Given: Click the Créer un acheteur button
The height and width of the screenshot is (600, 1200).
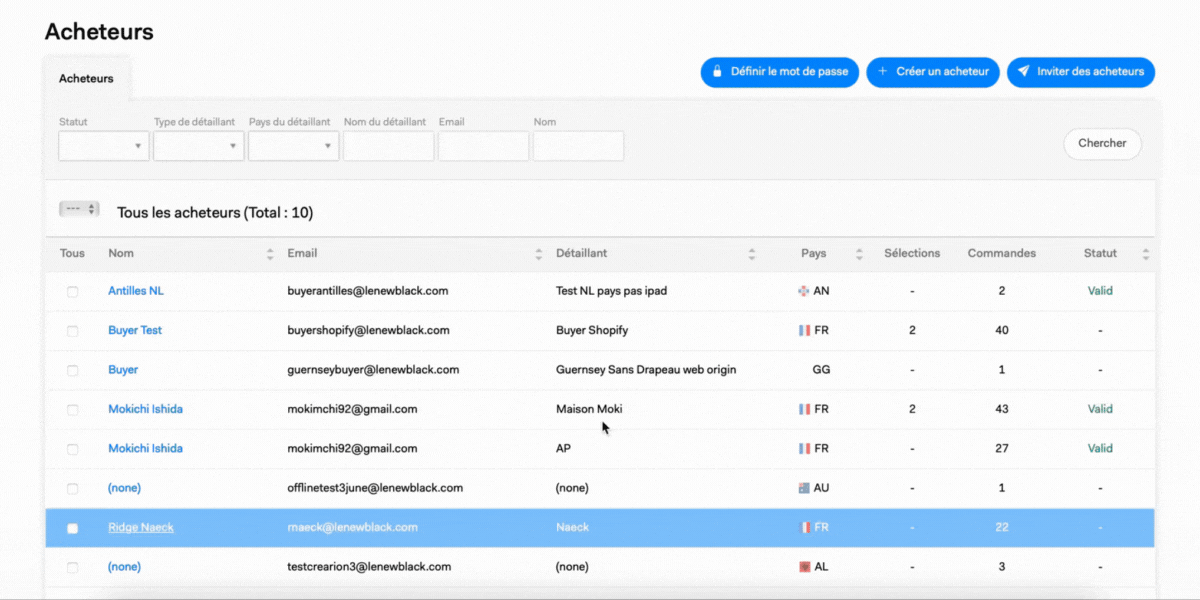Looking at the screenshot, I should click(933, 72).
